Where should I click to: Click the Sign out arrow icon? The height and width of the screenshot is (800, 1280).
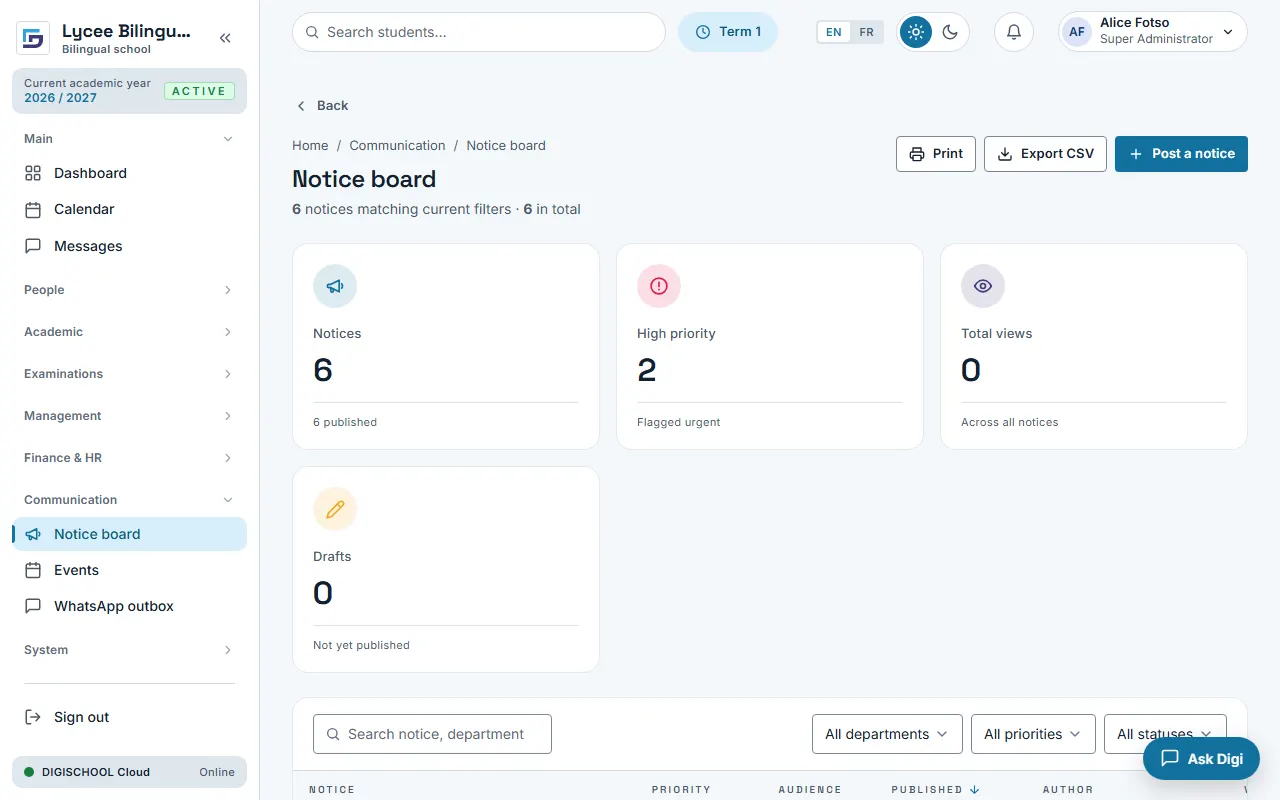33,717
